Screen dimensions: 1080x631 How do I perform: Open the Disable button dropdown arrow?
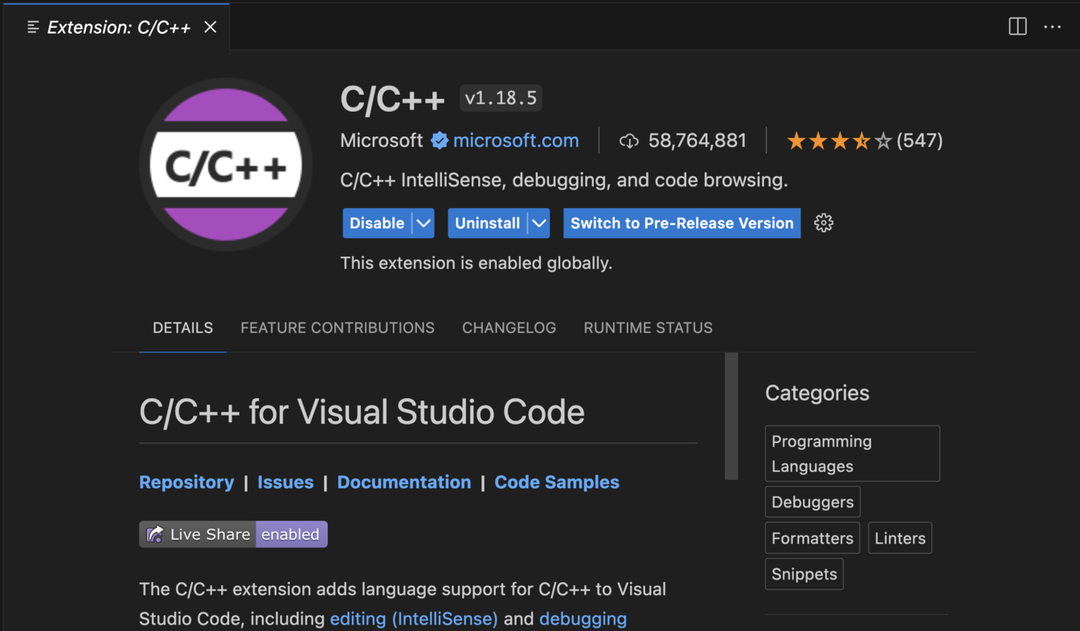pos(422,223)
